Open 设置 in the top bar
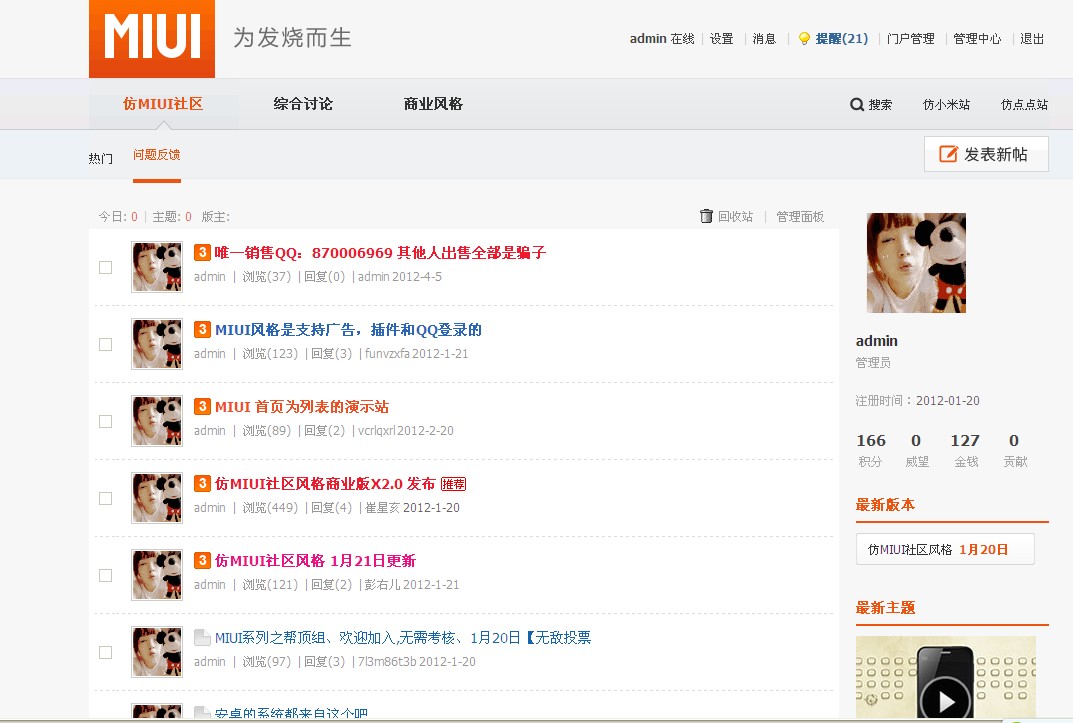The image size is (1073, 723). 721,39
